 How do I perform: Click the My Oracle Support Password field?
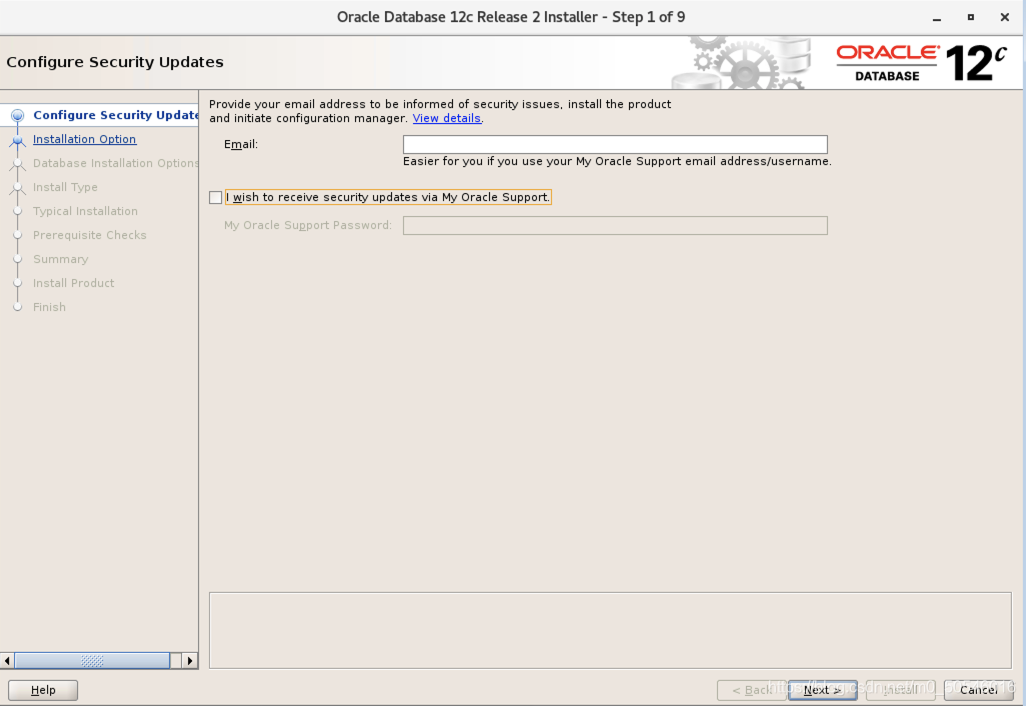pyautogui.click(x=615, y=225)
